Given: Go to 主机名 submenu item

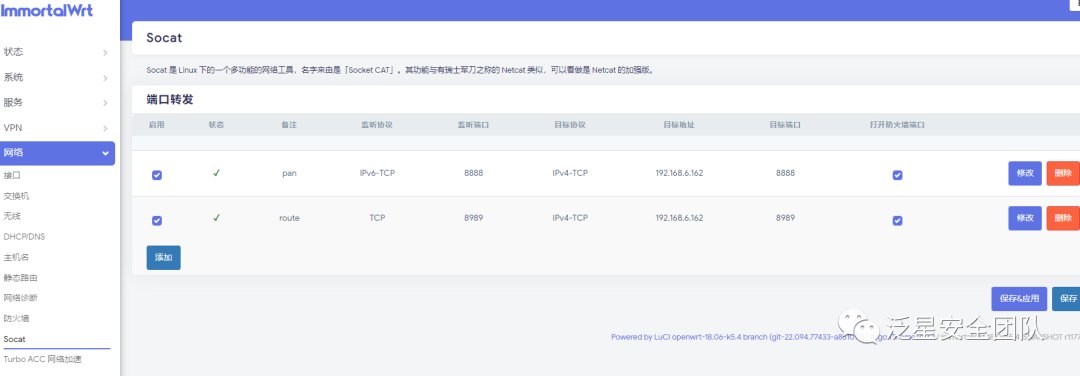Looking at the screenshot, I should 16,257.
